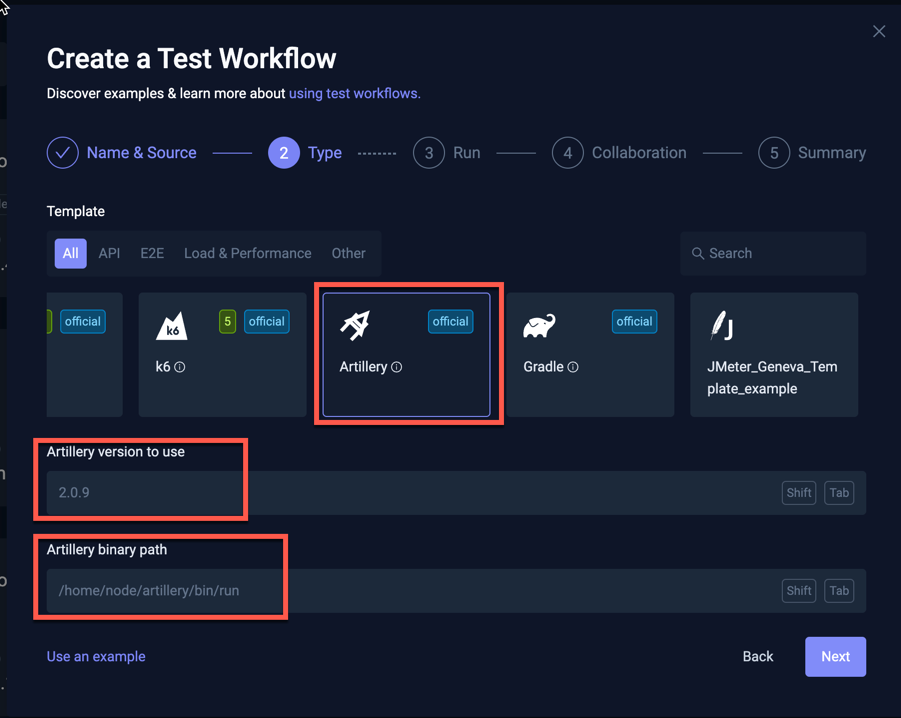901x718 pixels.
Task: Select the Artillery rocket template icon
Action: tap(356, 325)
